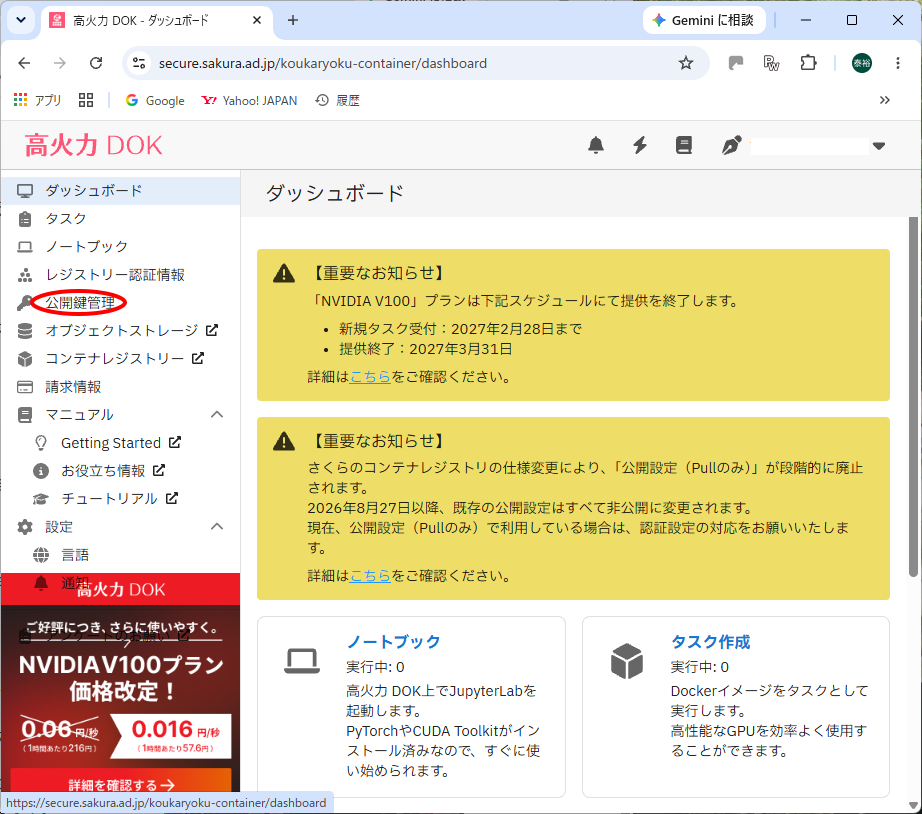Viewport: 922px width, 814px height.
Task: Open Chrome three-dot menu
Action: pos(897,63)
